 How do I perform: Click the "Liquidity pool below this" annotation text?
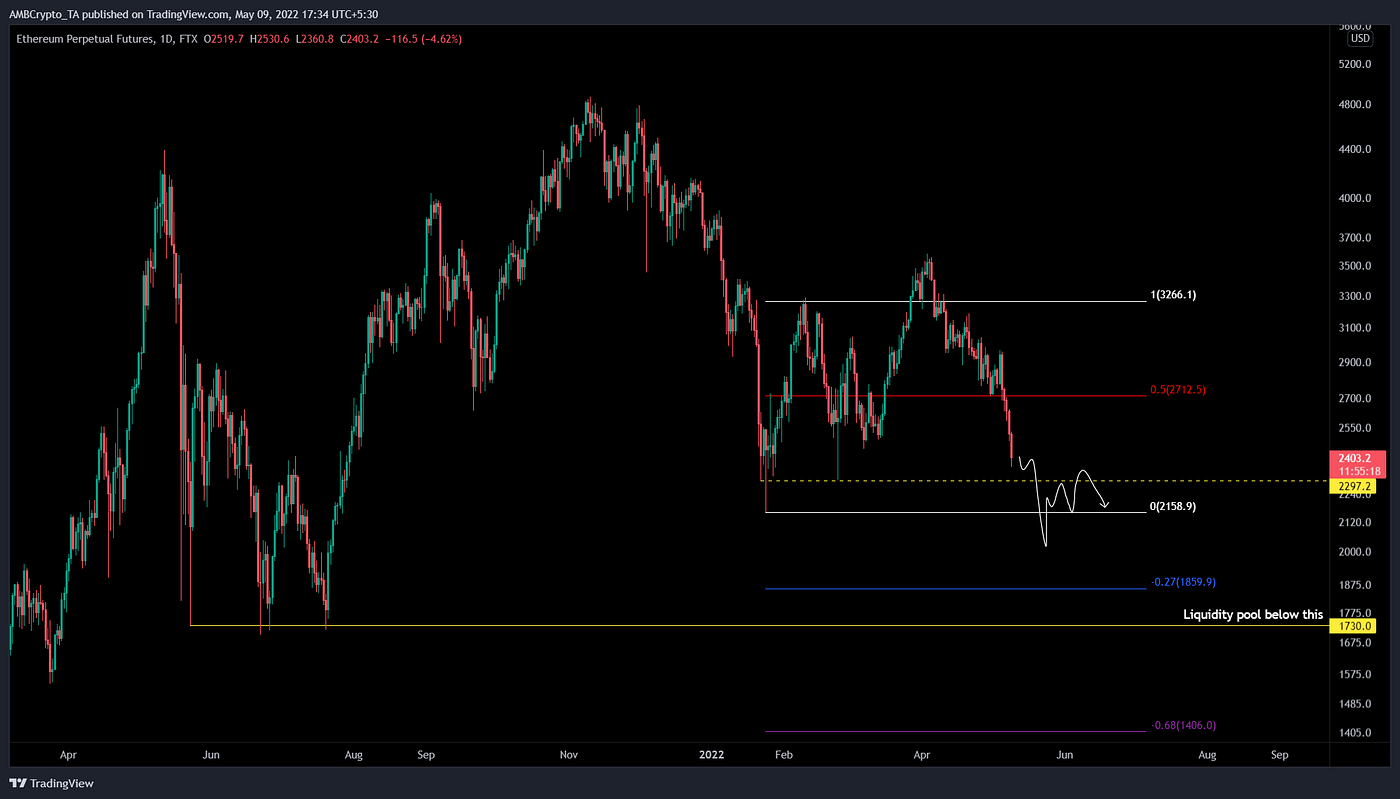(x=1252, y=614)
